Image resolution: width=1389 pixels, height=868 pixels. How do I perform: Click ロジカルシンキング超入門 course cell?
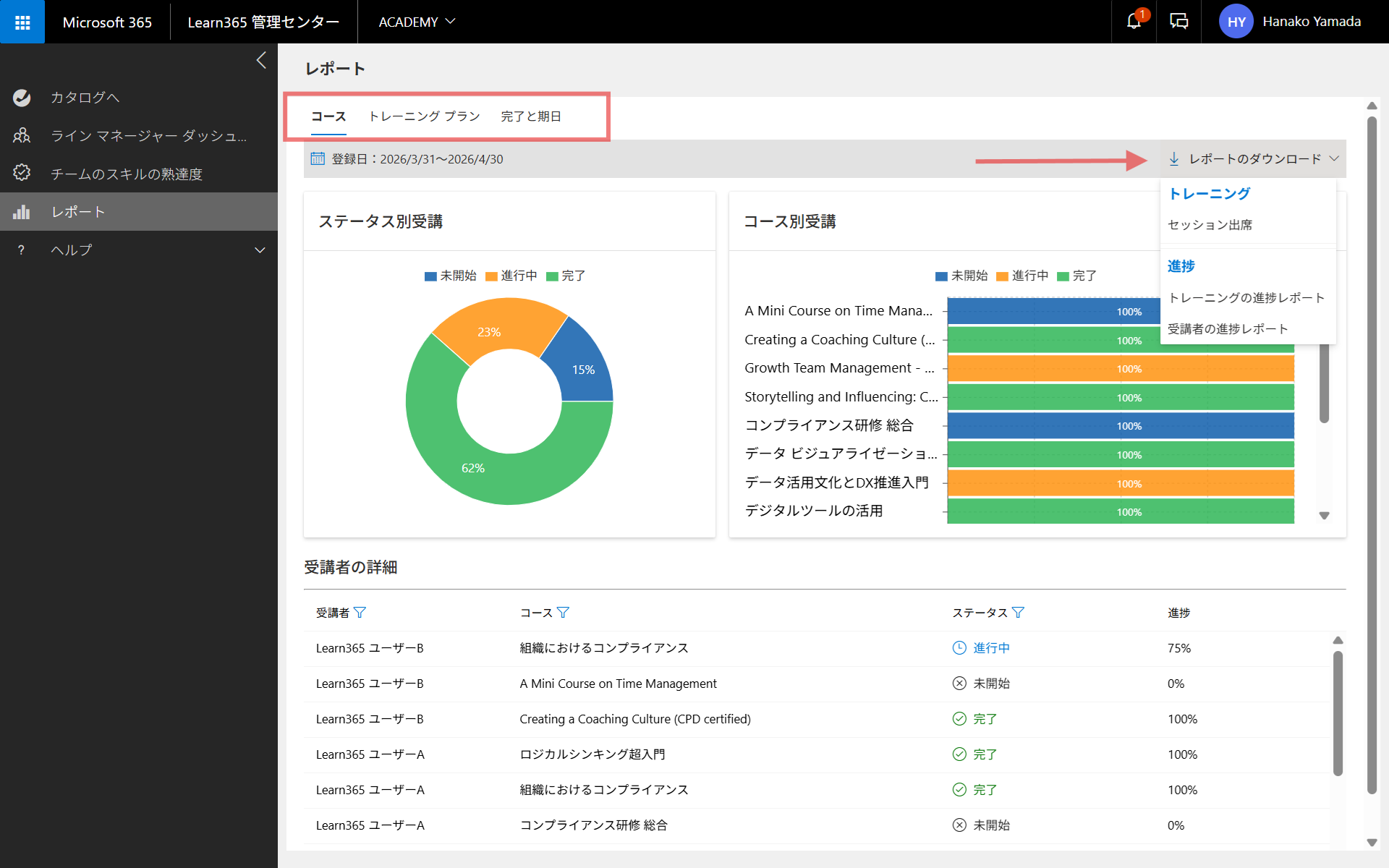tap(592, 754)
